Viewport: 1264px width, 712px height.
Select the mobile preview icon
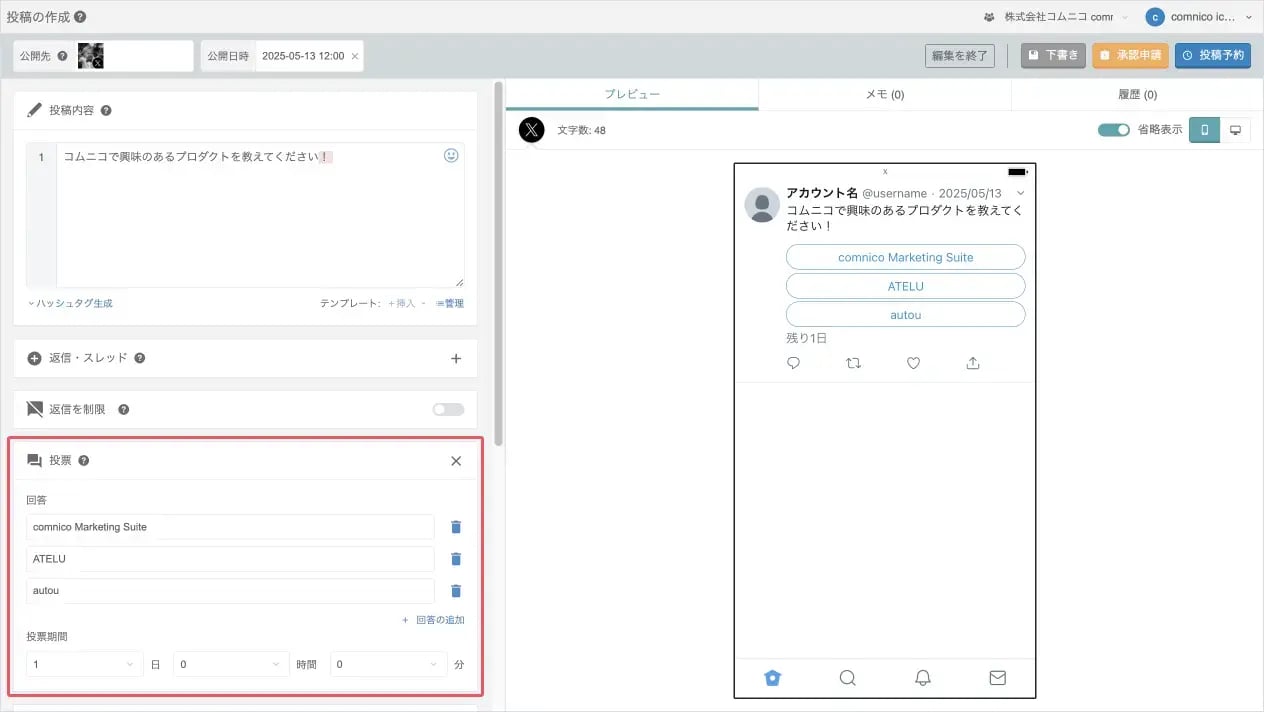pos(1204,130)
